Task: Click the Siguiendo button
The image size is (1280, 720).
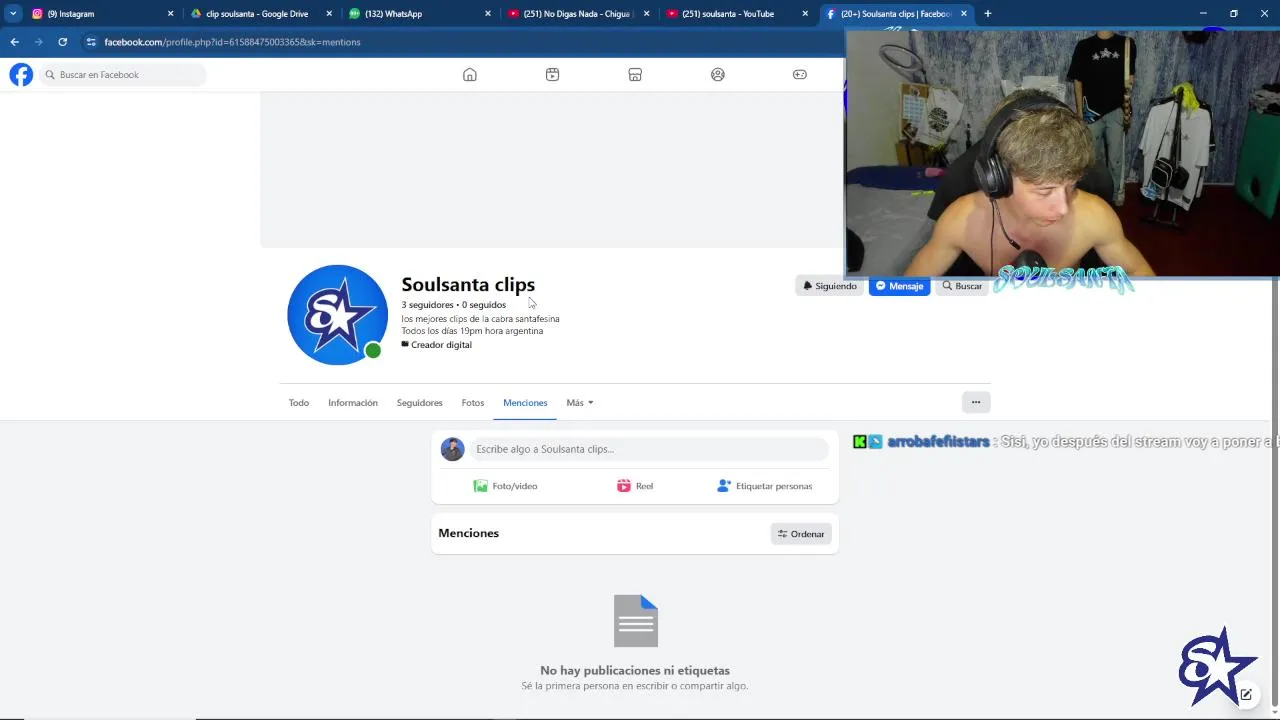Action: pos(829,286)
